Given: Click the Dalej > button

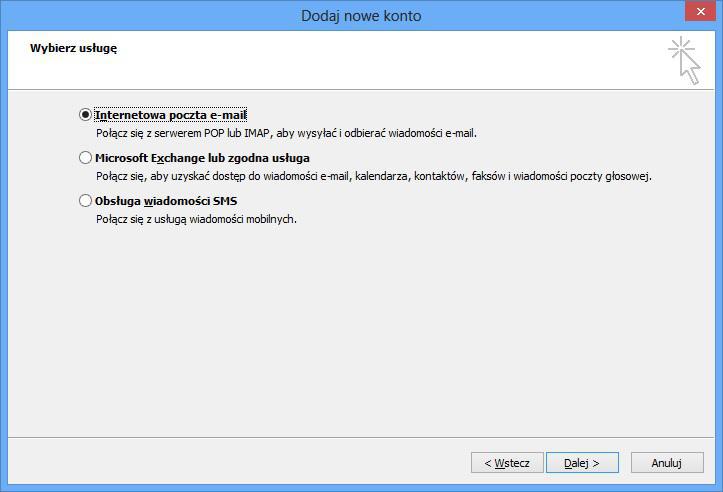Looking at the screenshot, I should point(582,462).
